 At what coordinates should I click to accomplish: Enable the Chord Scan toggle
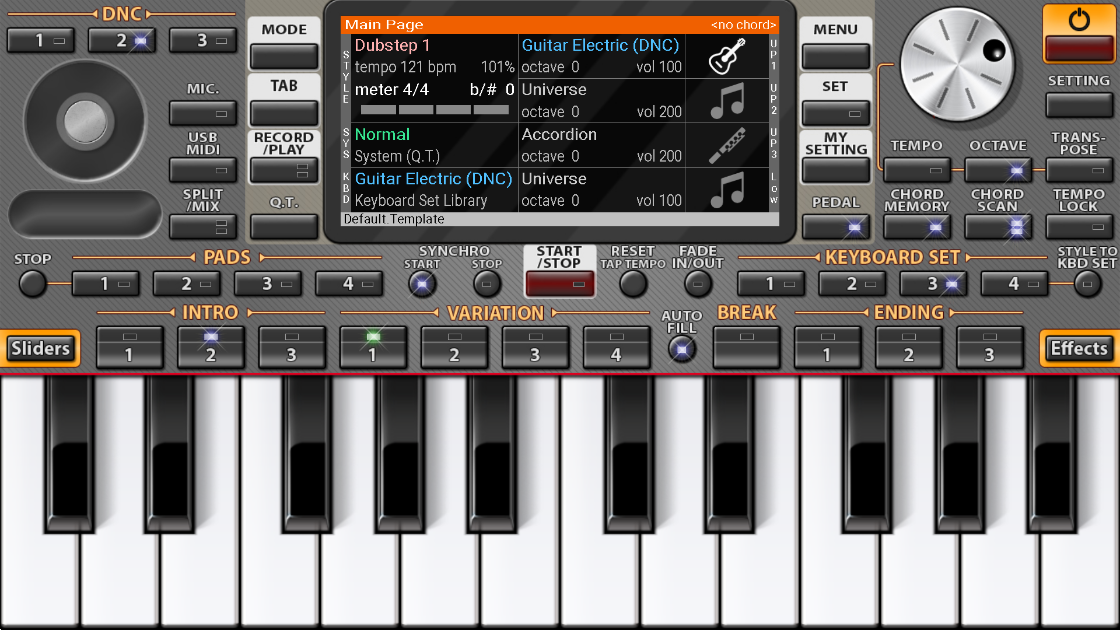[x=997, y=226]
